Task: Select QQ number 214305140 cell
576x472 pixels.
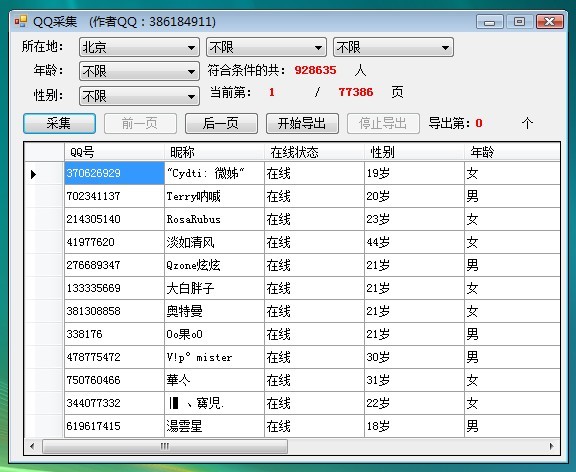Action: (114, 219)
